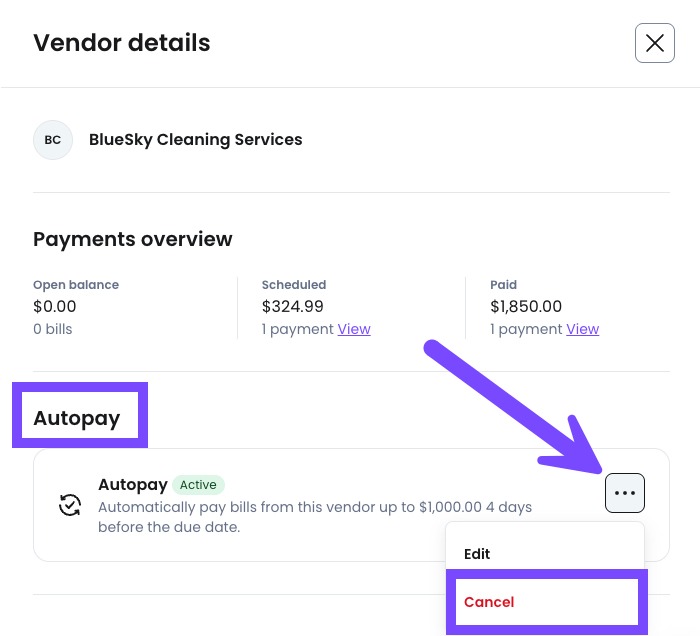Click the Open balance label

click(76, 285)
